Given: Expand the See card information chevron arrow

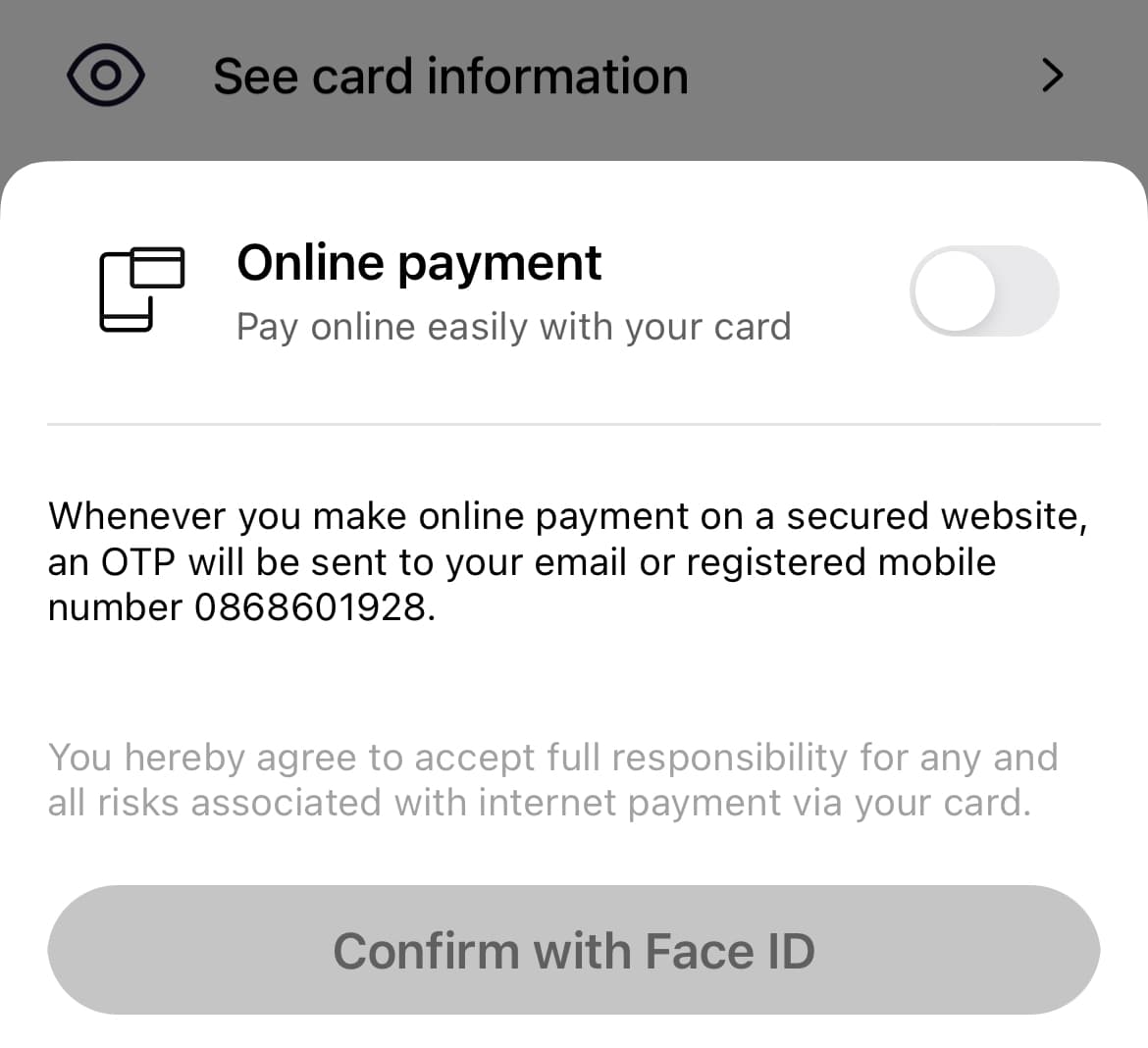Looking at the screenshot, I should coord(1052,76).
